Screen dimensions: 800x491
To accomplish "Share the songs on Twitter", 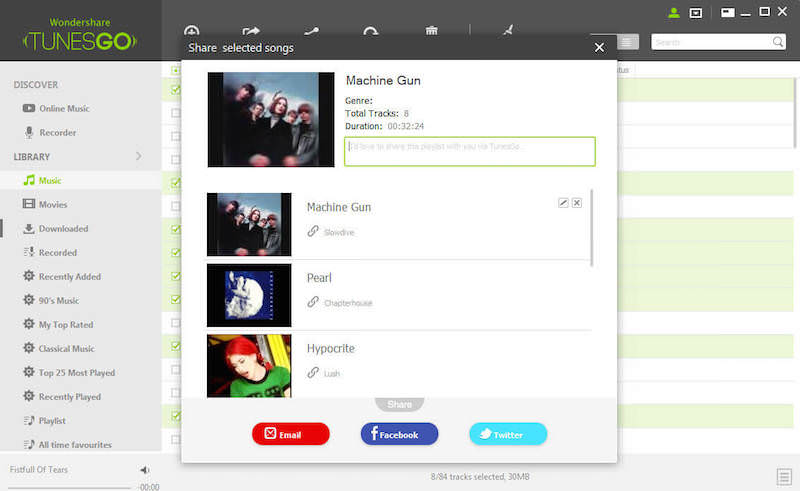I will tap(508, 434).
